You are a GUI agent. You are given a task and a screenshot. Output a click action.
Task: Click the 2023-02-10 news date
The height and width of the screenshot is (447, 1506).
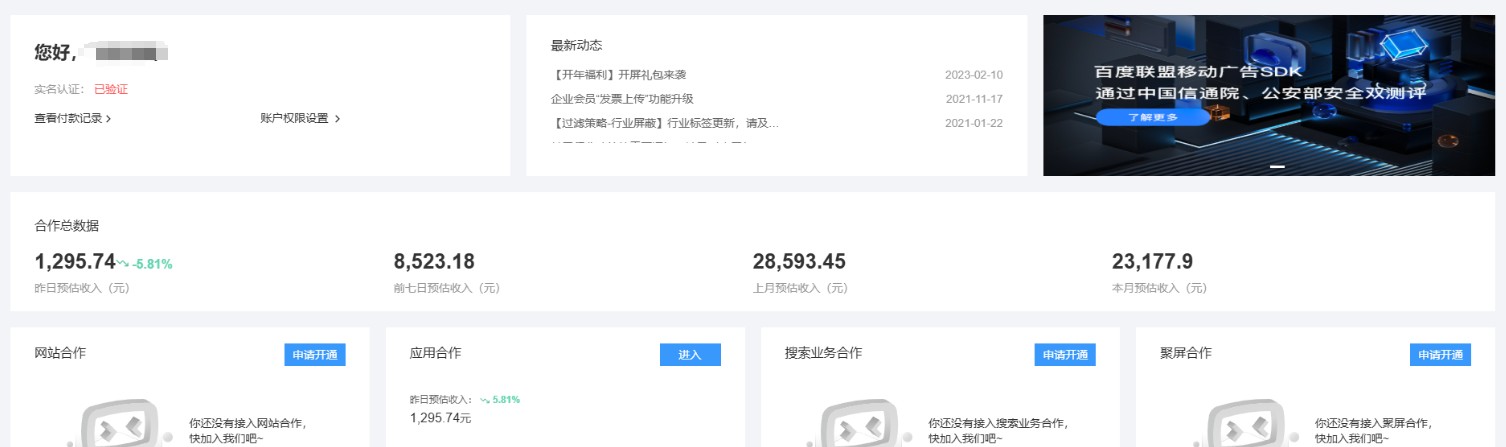973,75
